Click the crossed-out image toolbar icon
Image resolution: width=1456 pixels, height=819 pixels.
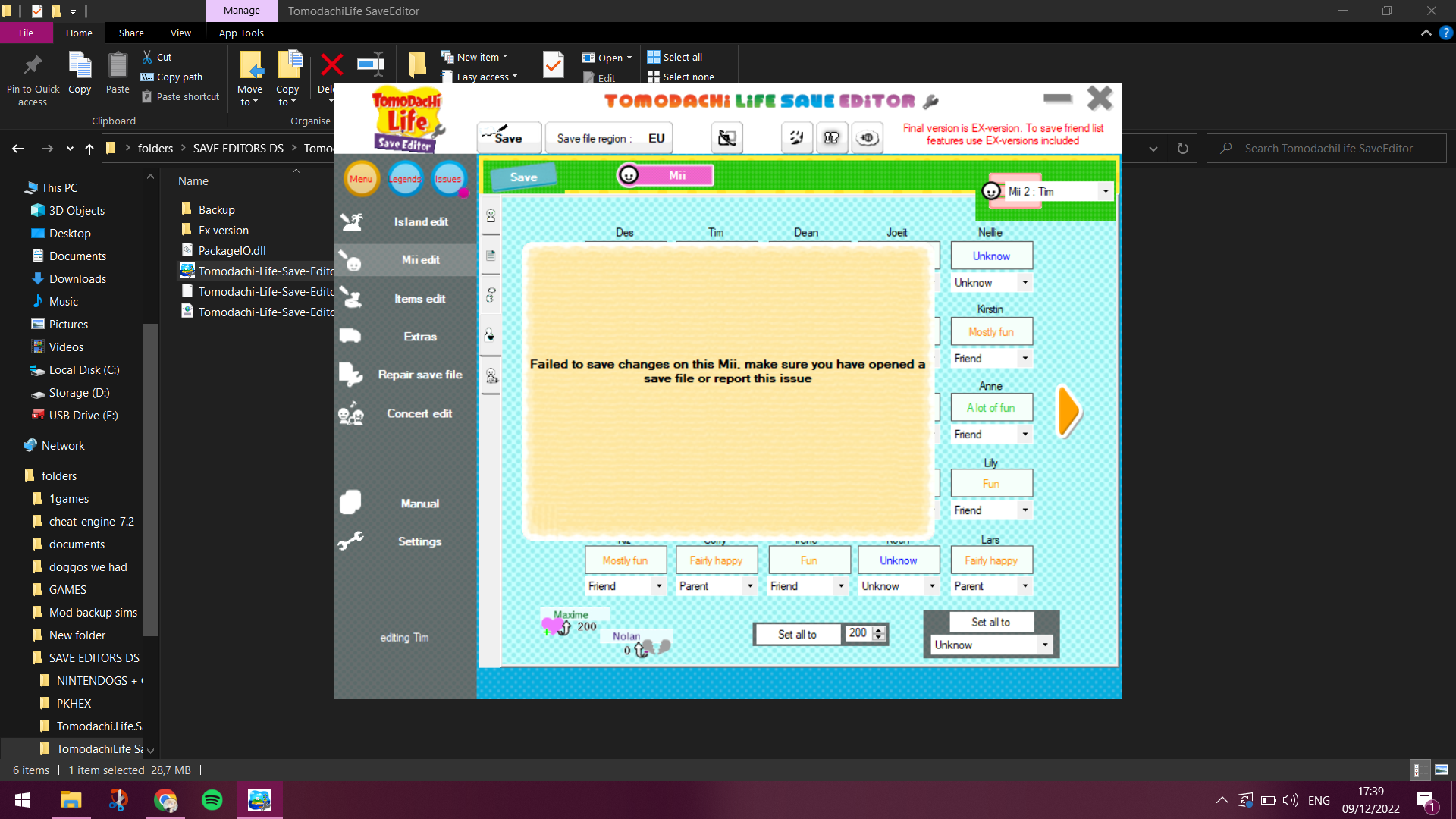pyautogui.click(x=726, y=138)
